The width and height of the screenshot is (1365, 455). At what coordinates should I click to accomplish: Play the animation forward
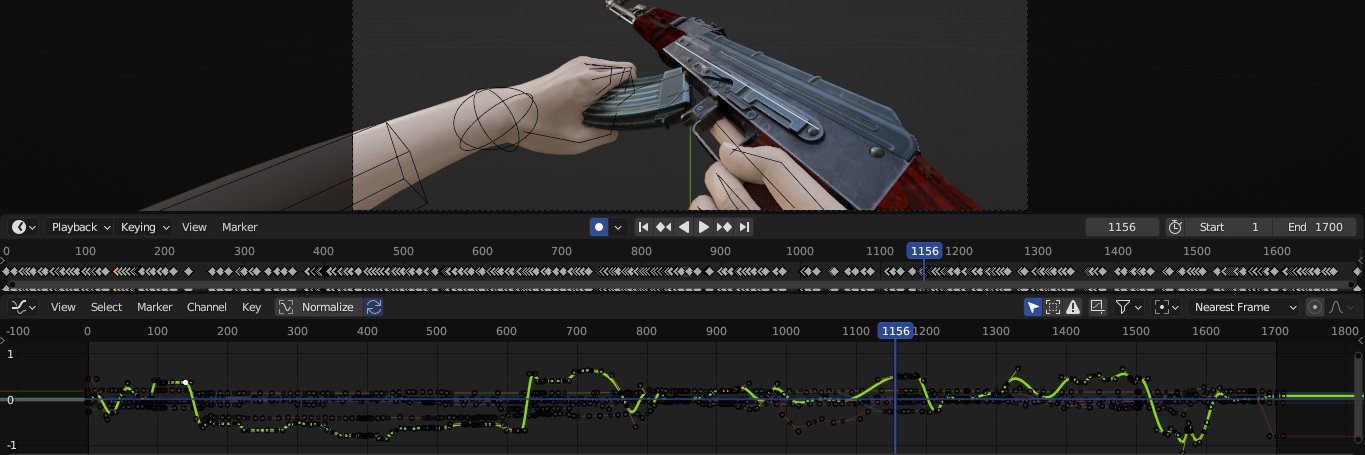[x=704, y=227]
